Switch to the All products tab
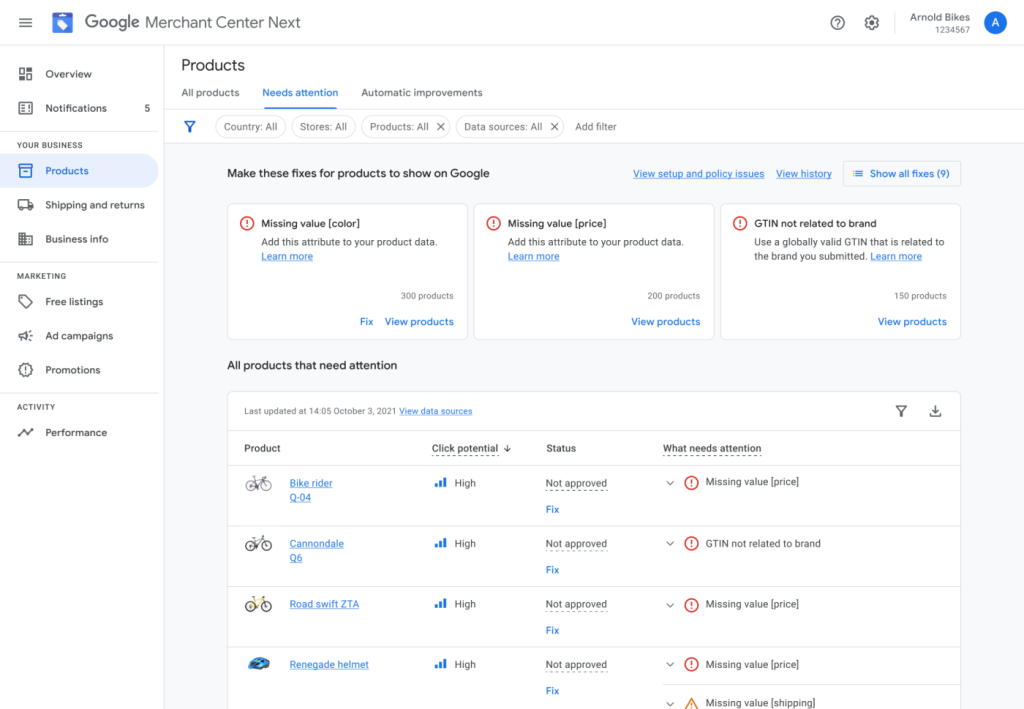Screen dimensions: 1024x709 [210, 93]
